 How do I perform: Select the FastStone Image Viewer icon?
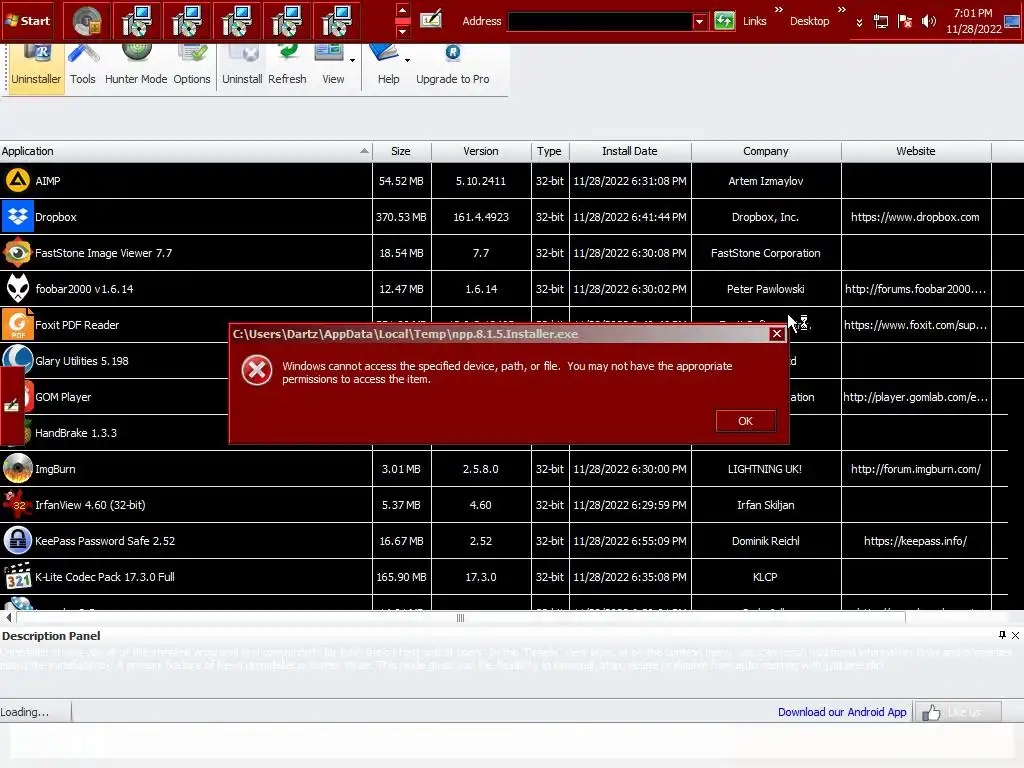[x=18, y=252]
